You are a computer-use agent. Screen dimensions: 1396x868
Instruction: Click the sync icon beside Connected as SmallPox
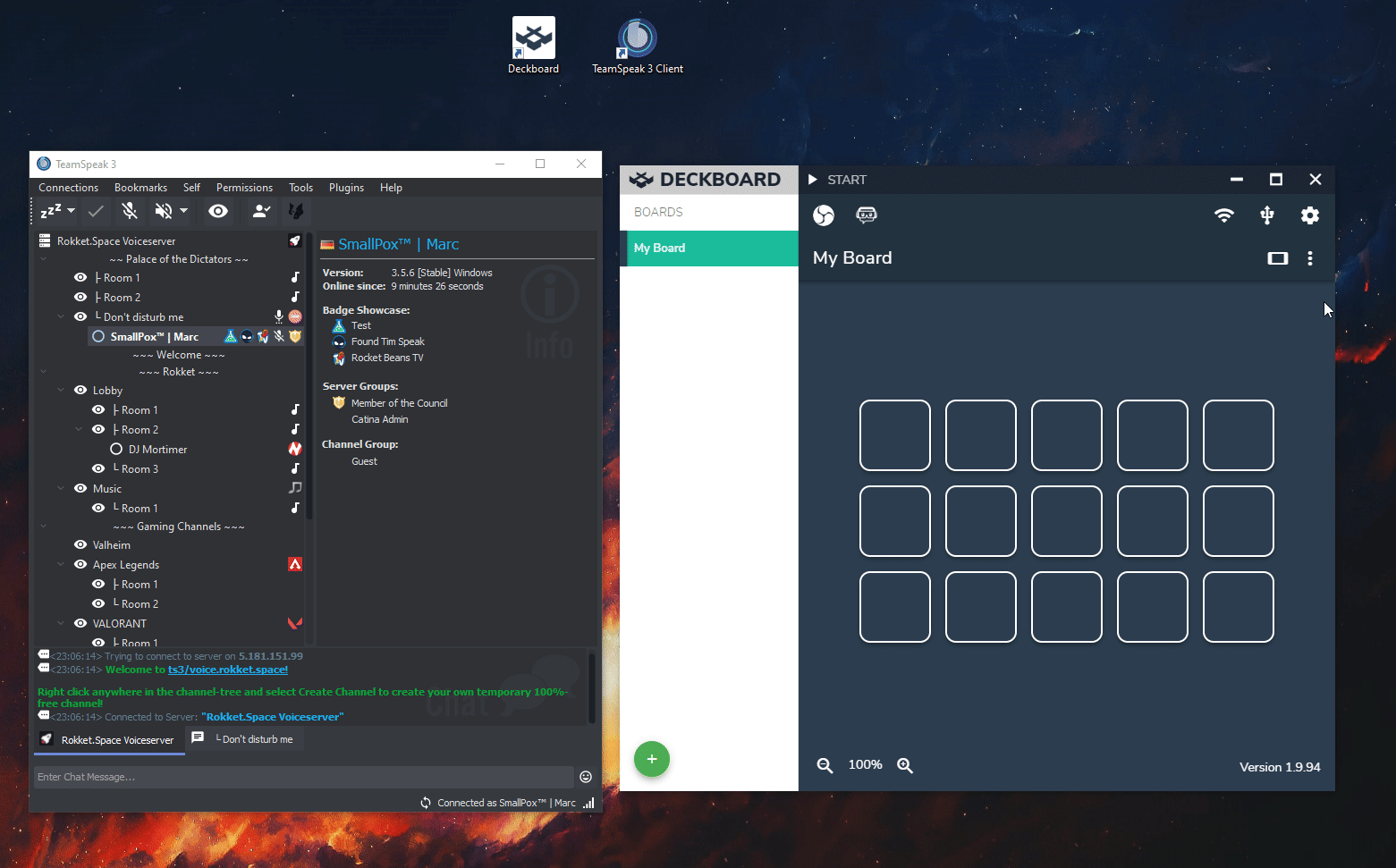click(x=426, y=803)
